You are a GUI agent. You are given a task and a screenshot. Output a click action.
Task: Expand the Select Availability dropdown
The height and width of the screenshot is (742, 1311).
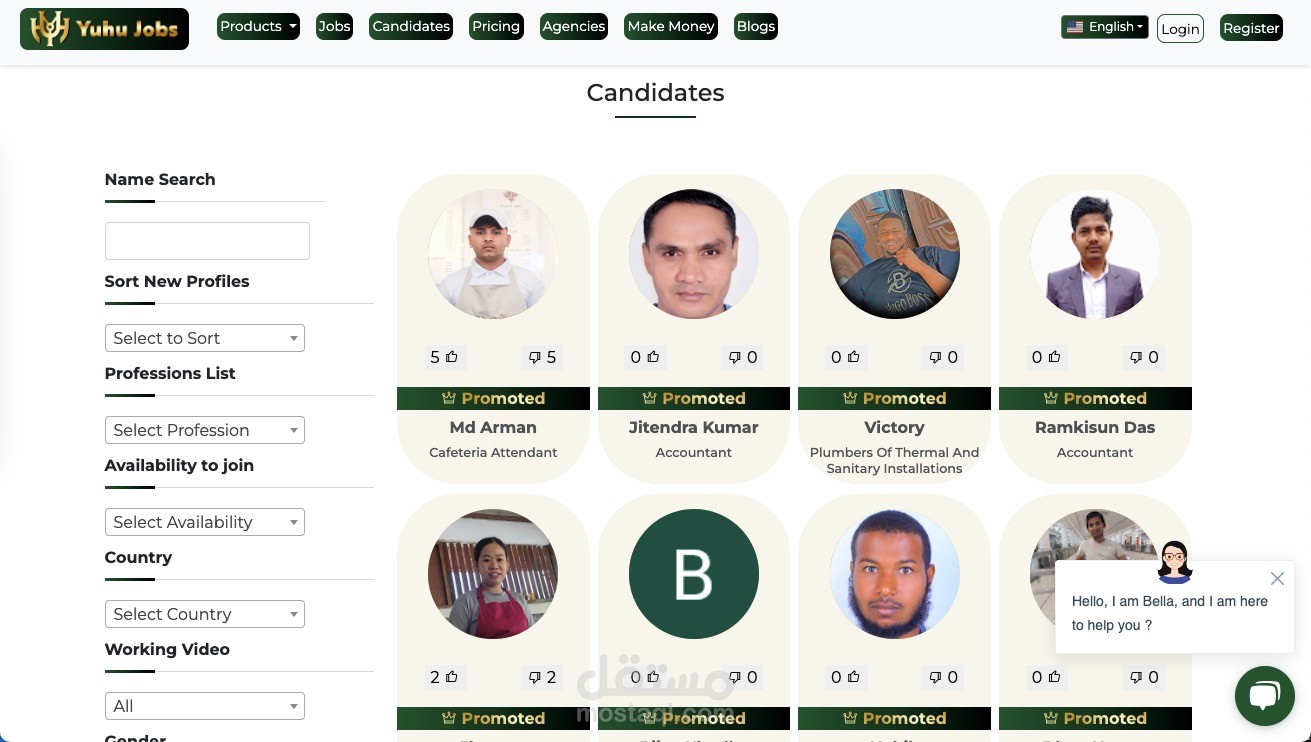pyautogui.click(x=204, y=522)
